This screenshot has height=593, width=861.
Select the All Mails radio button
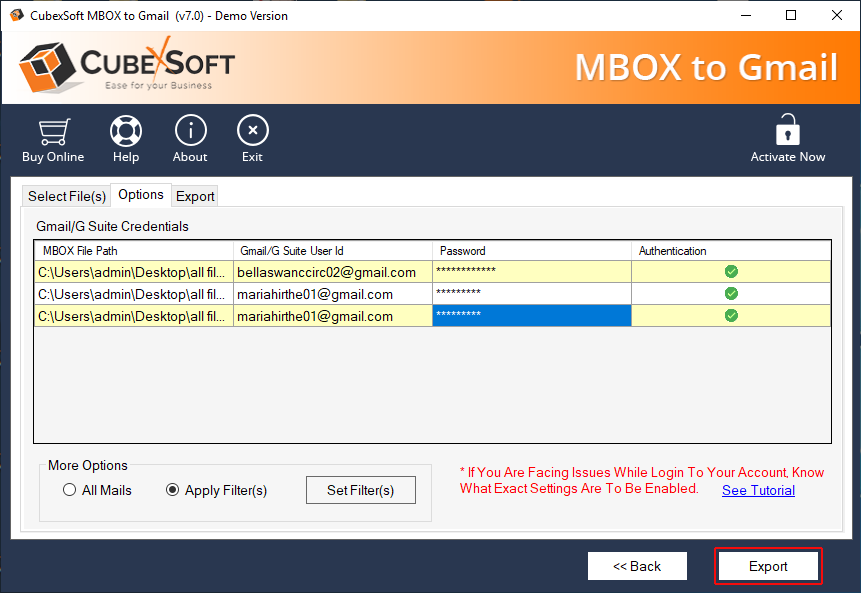click(x=70, y=490)
